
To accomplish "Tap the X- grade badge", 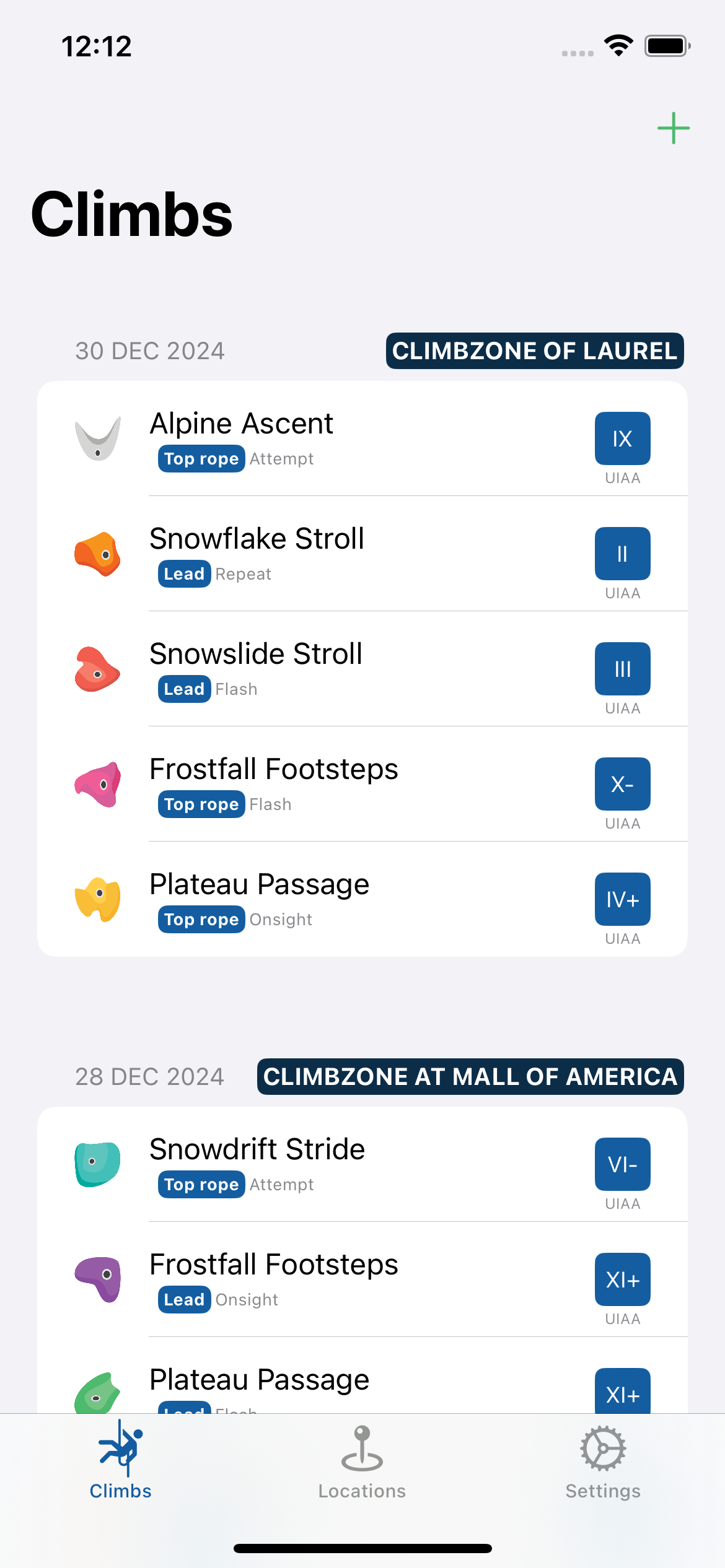I will pyautogui.click(x=622, y=784).
